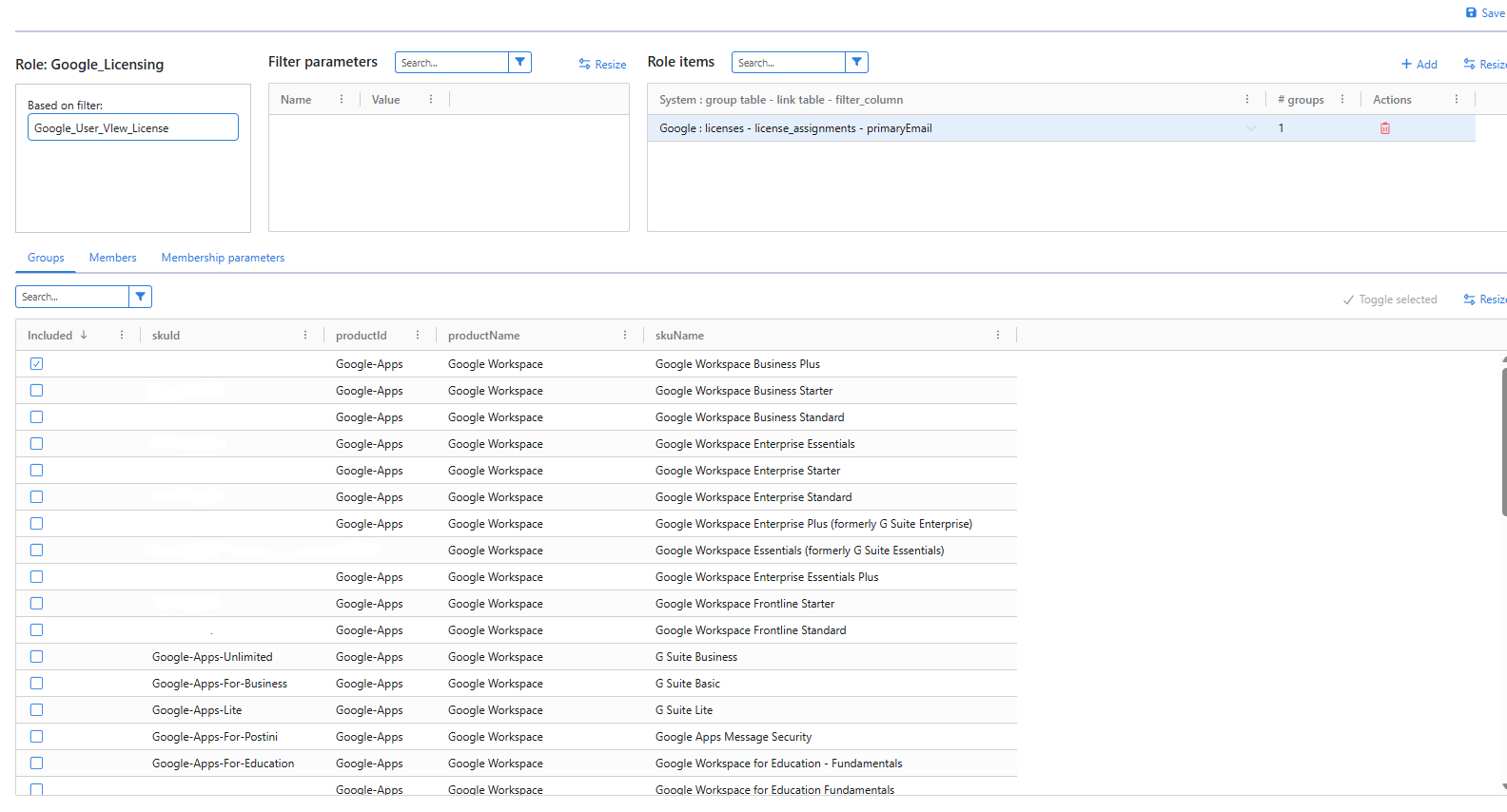
Task: Open skuName column menu
Action: click(998, 335)
